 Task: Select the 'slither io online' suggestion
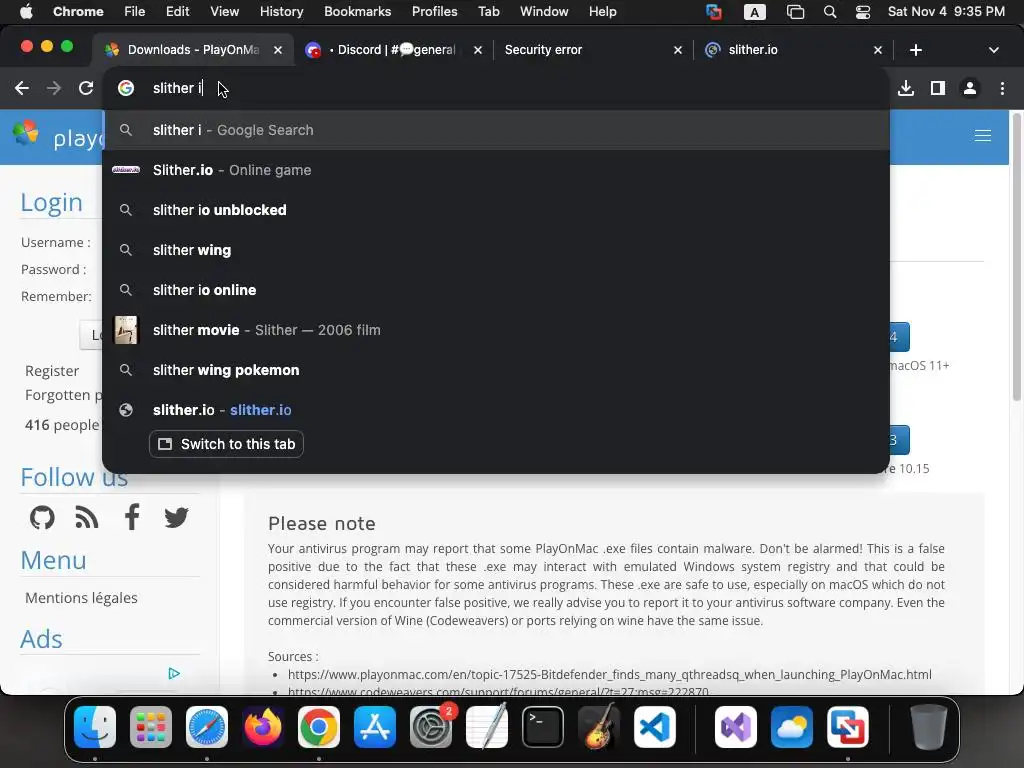[496, 290]
